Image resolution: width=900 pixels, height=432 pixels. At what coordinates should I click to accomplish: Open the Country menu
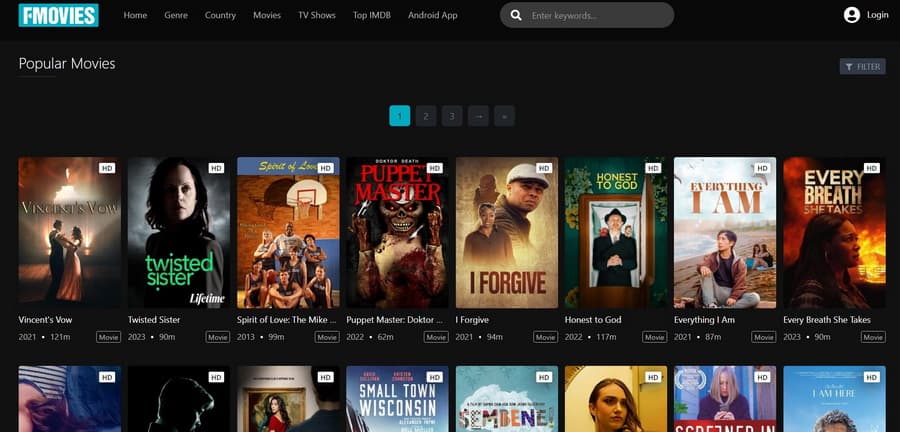(x=220, y=15)
